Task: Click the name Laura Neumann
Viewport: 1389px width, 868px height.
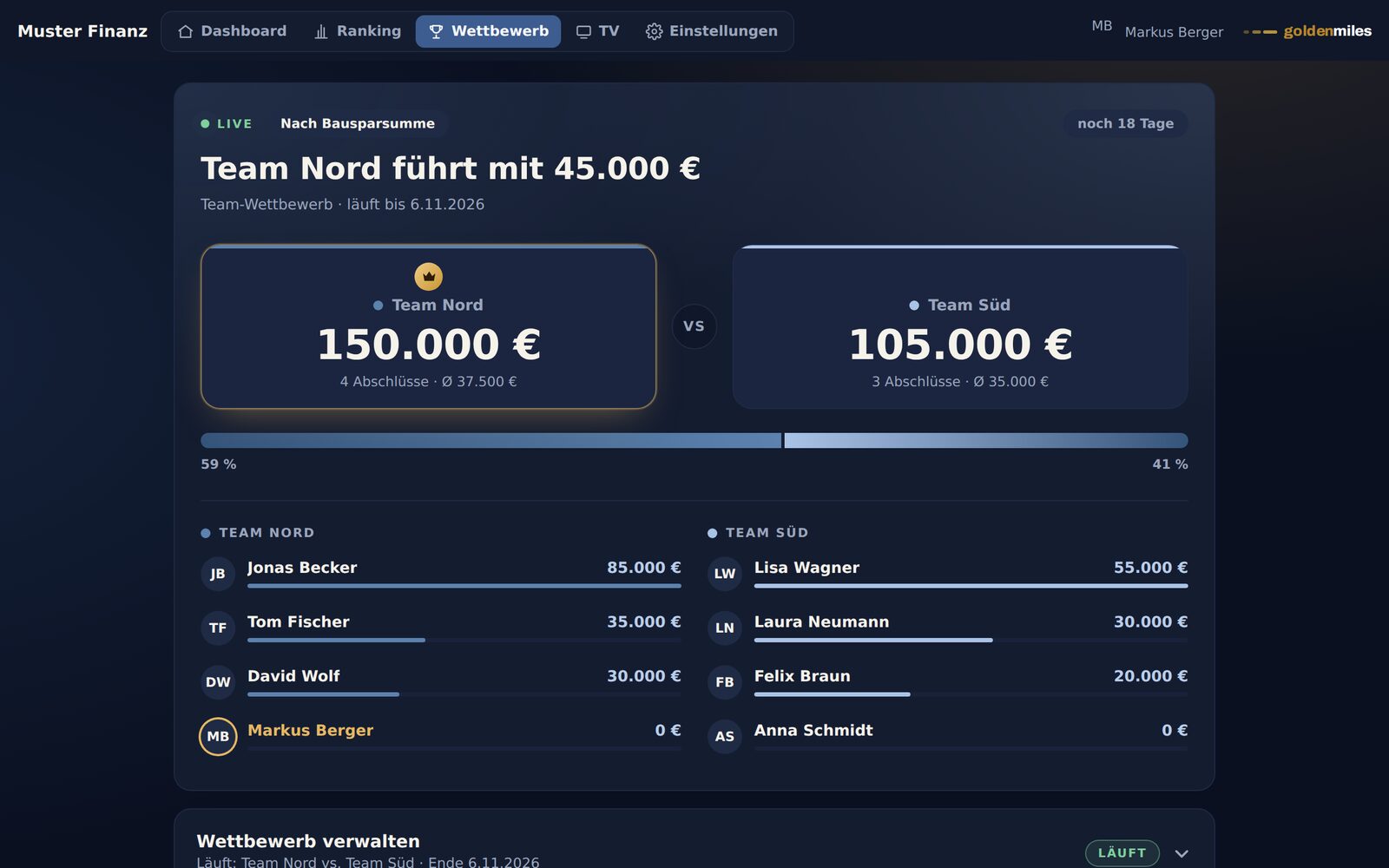Action: coord(821,622)
